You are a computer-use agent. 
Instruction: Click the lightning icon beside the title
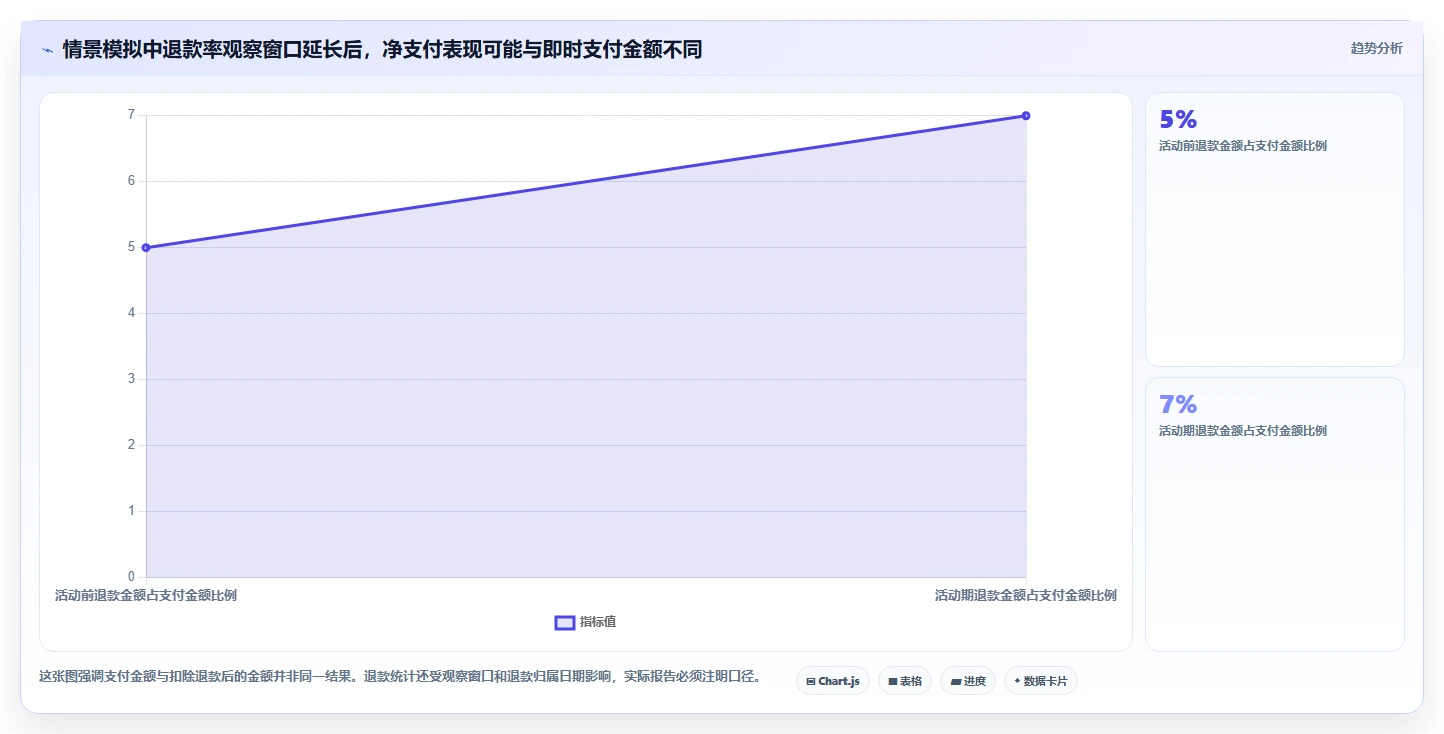pyautogui.click(x=47, y=49)
